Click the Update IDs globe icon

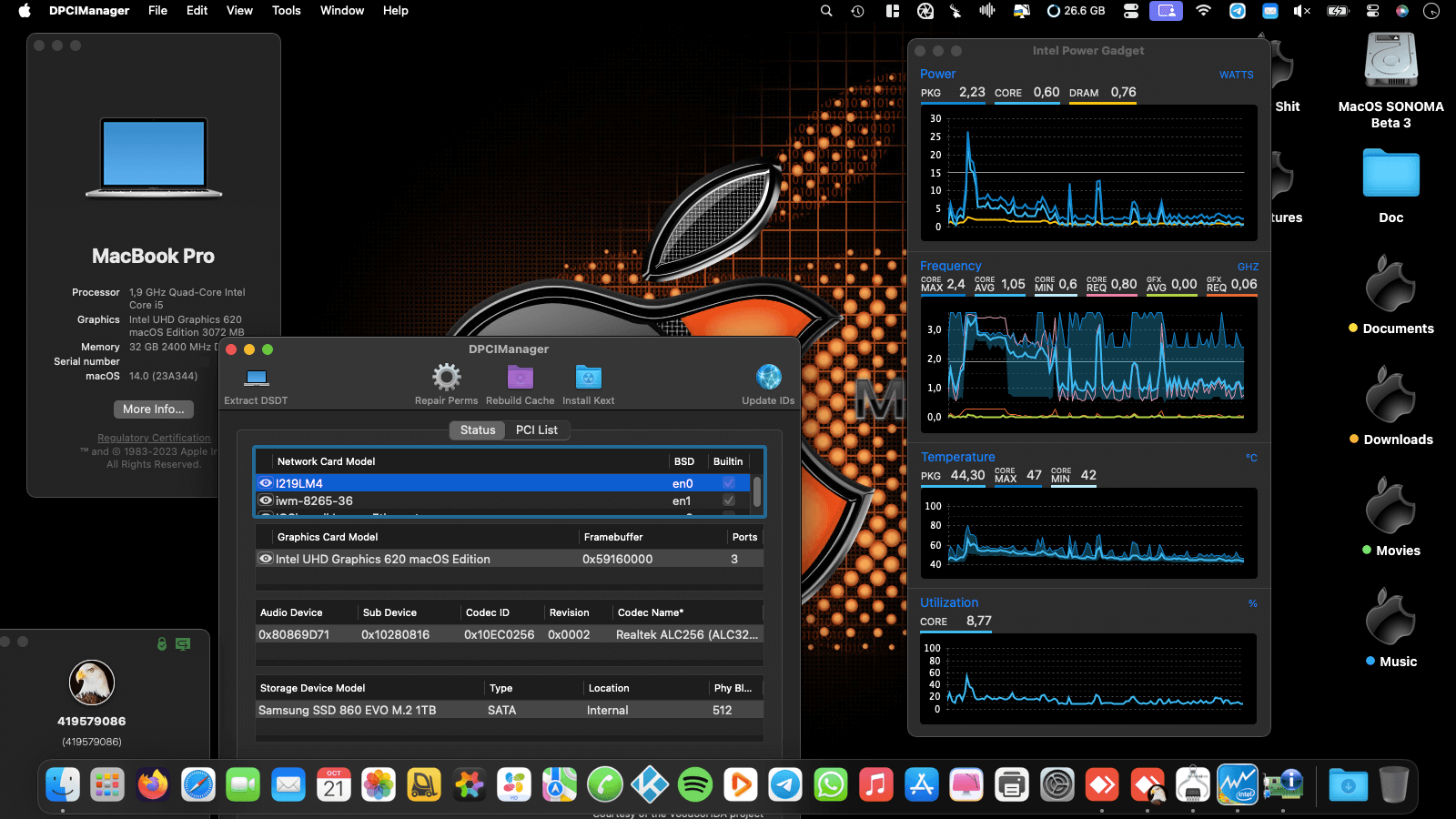pos(769,377)
